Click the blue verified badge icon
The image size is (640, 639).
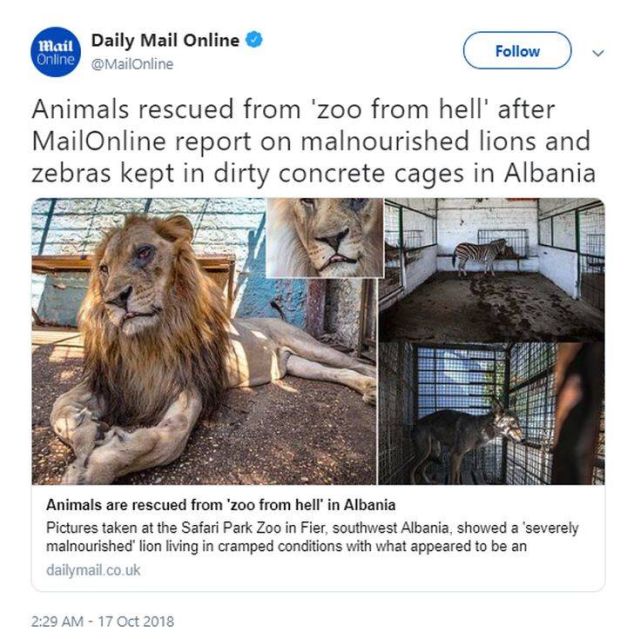coord(256,42)
